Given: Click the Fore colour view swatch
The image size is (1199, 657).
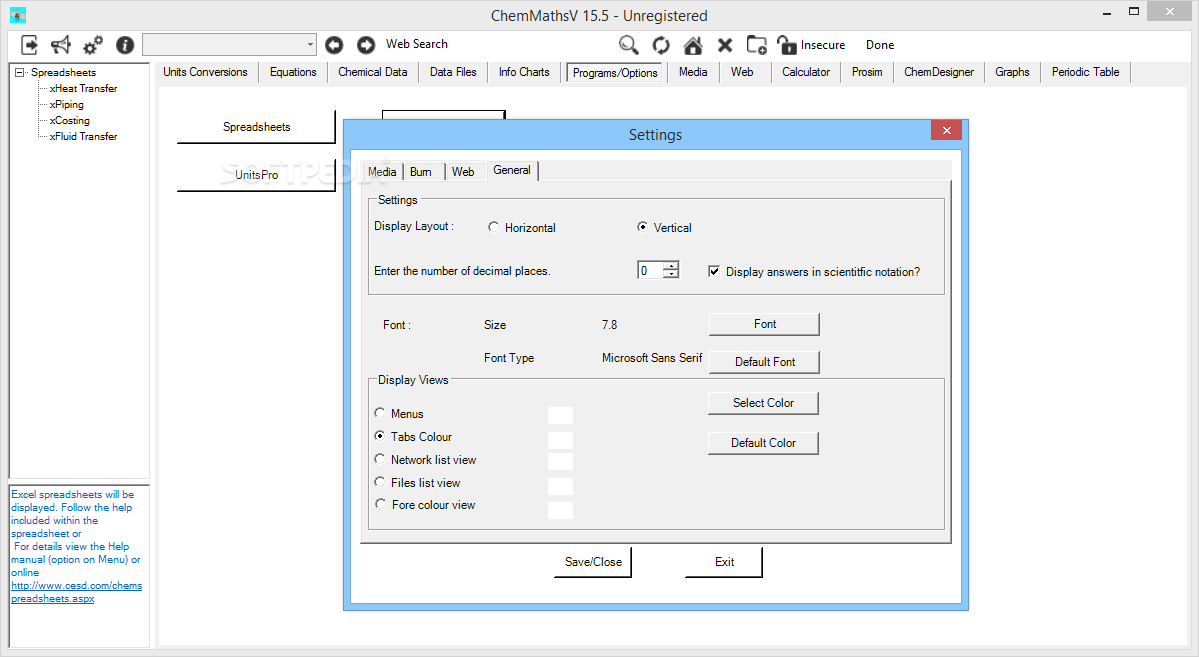Looking at the screenshot, I should pyautogui.click(x=561, y=510).
